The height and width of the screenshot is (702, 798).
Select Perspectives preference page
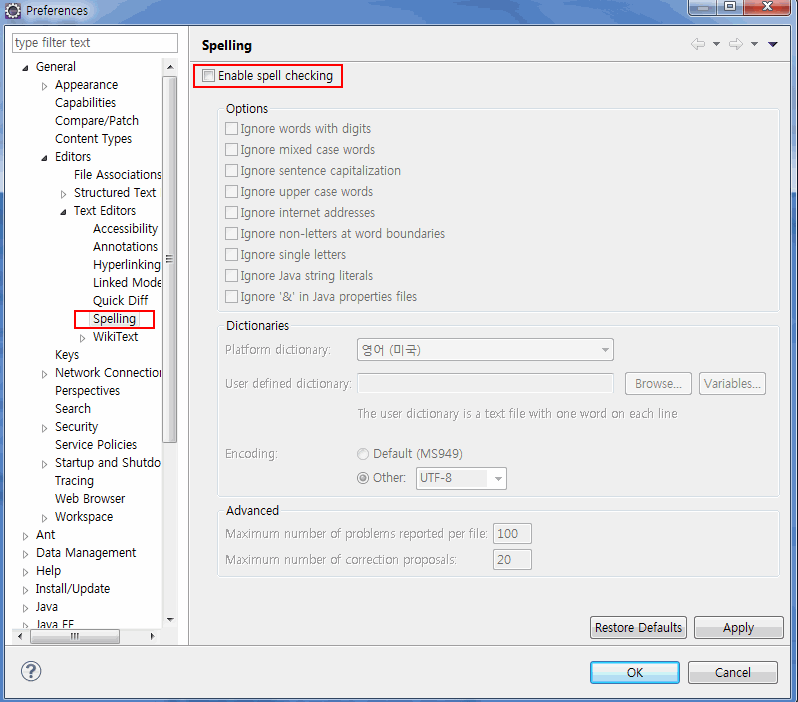(x=87, y=390)
